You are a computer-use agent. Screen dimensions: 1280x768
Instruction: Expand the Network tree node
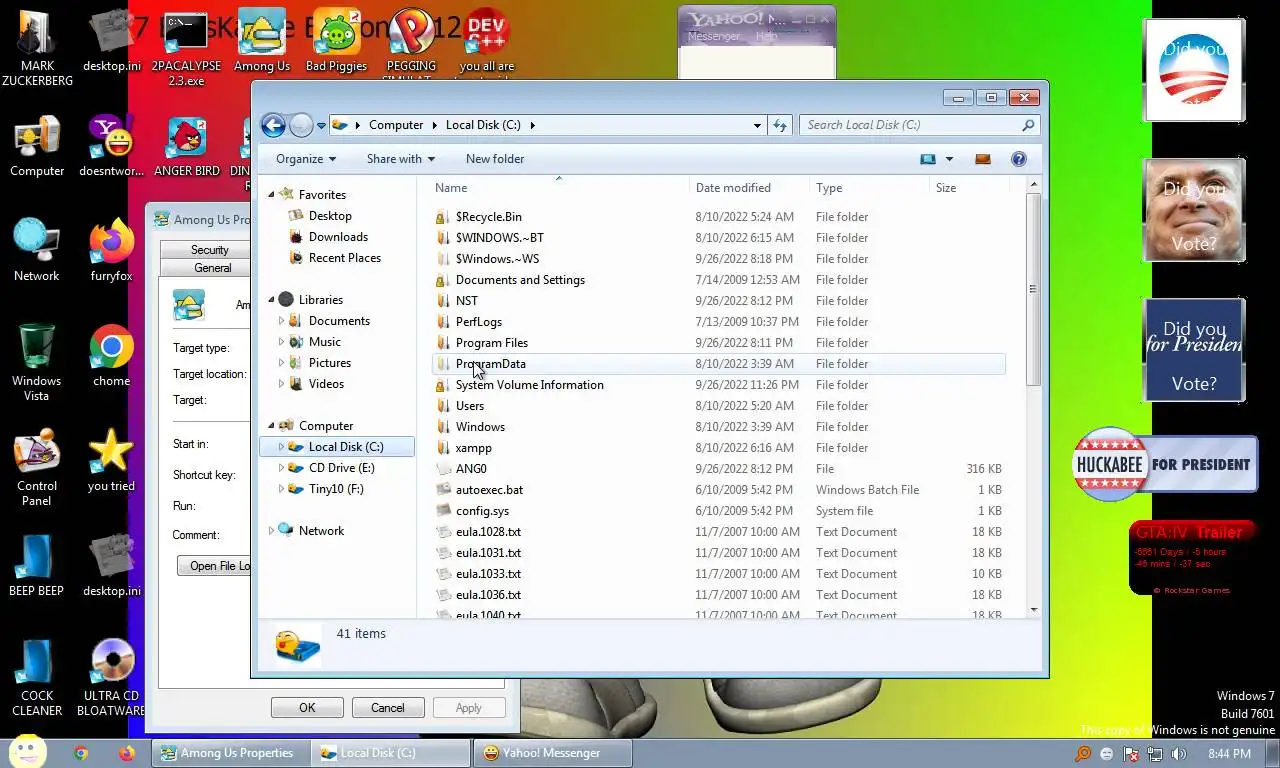click(x=271, y=531)
